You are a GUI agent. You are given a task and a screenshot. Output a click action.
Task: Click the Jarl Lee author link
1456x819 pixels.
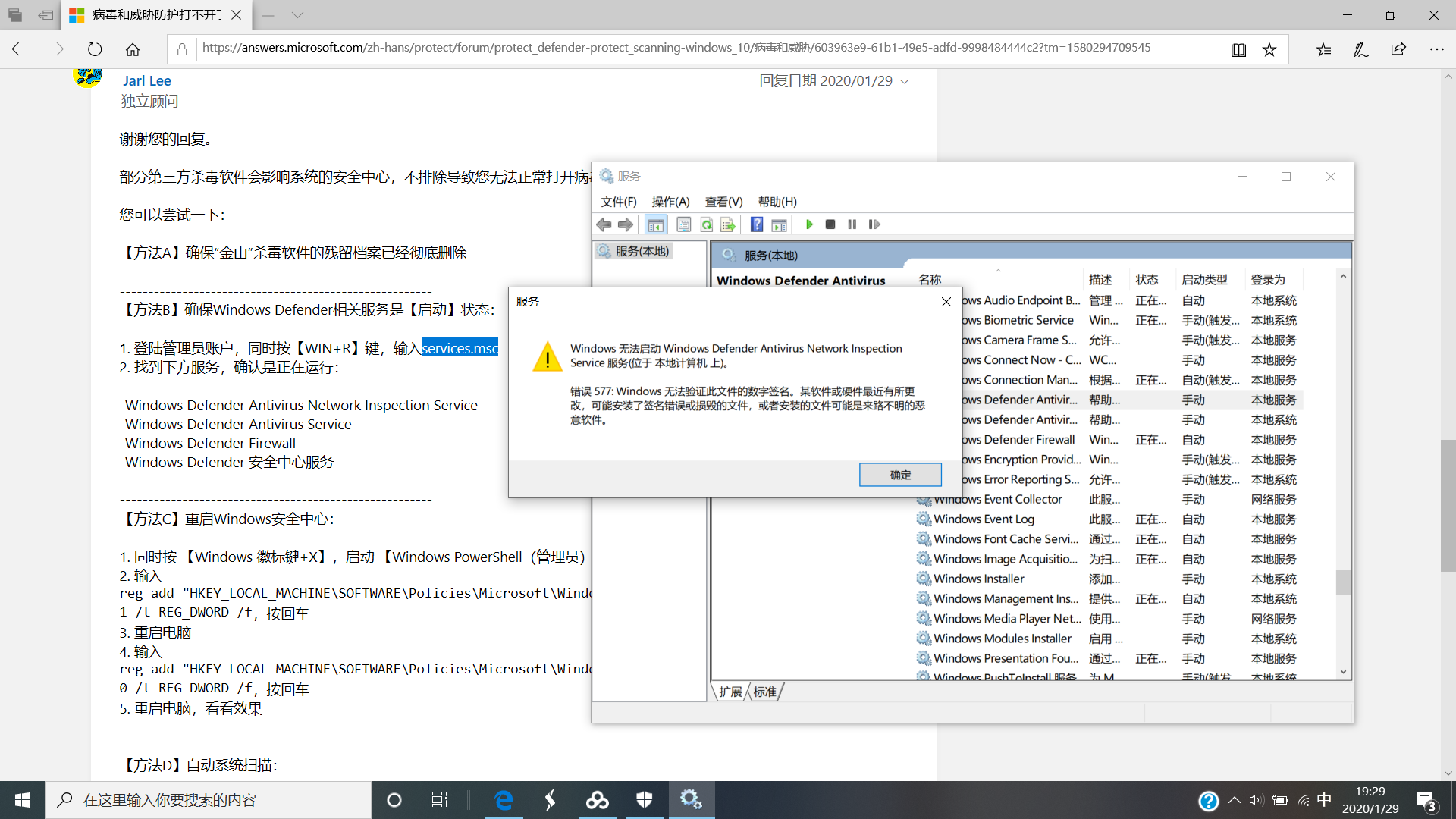click(147, 81)
